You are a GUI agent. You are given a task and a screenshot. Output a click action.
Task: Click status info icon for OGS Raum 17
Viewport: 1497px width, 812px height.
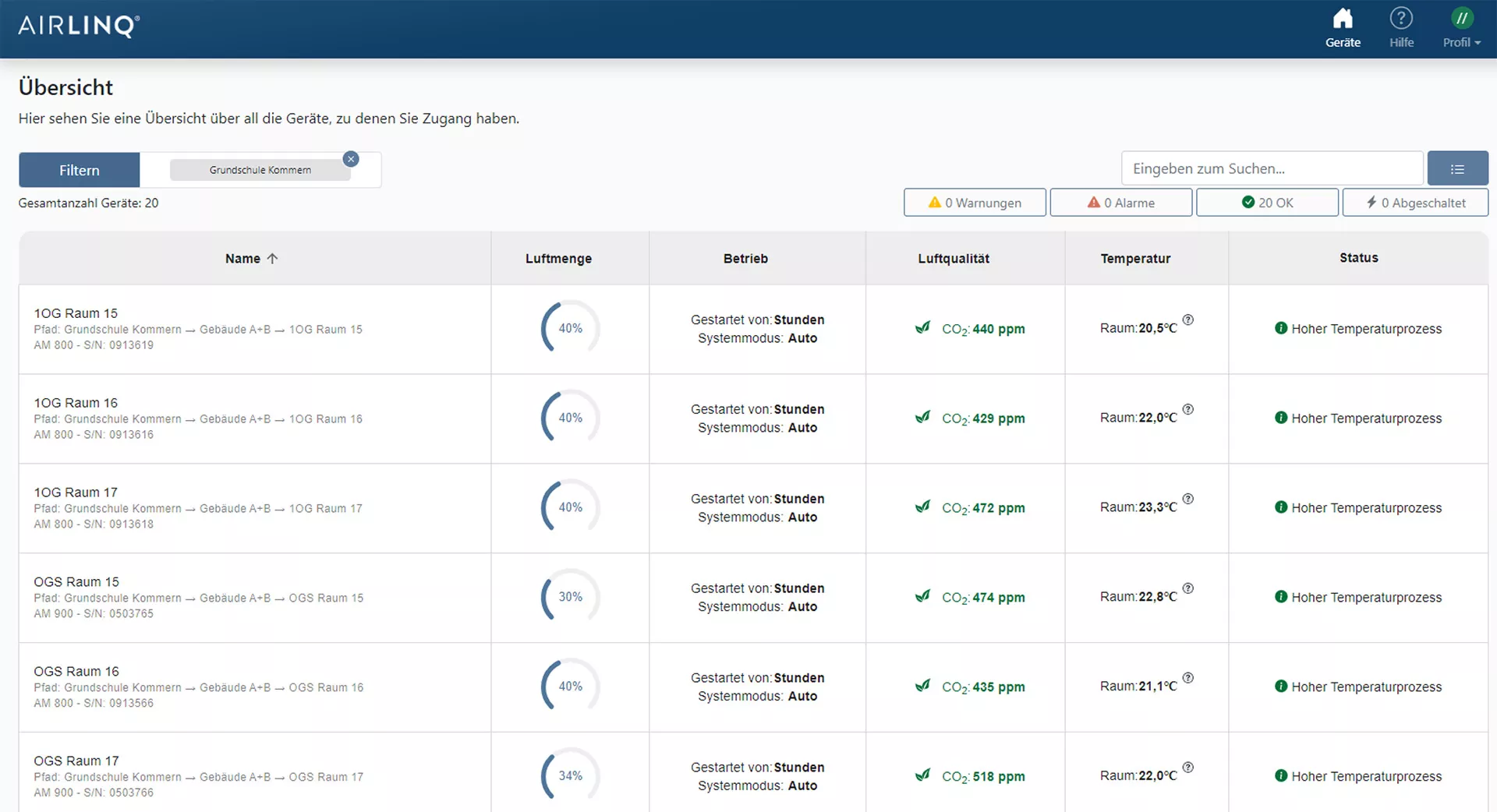(x=1280, y=776)
